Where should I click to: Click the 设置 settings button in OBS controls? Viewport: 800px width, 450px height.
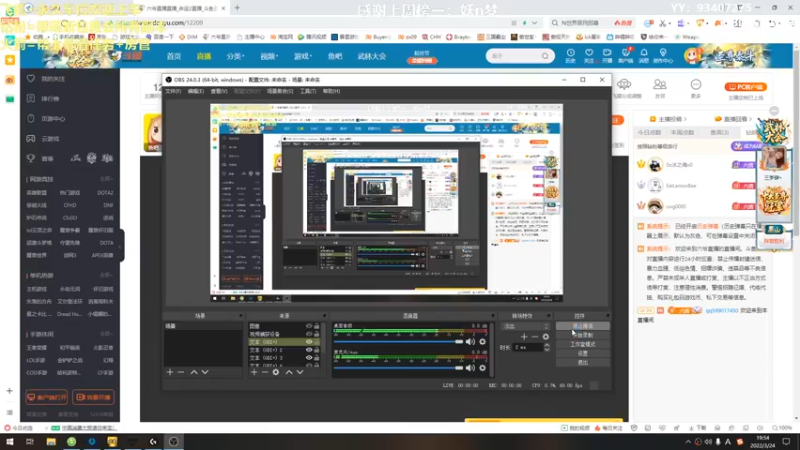tap(583, 353)
